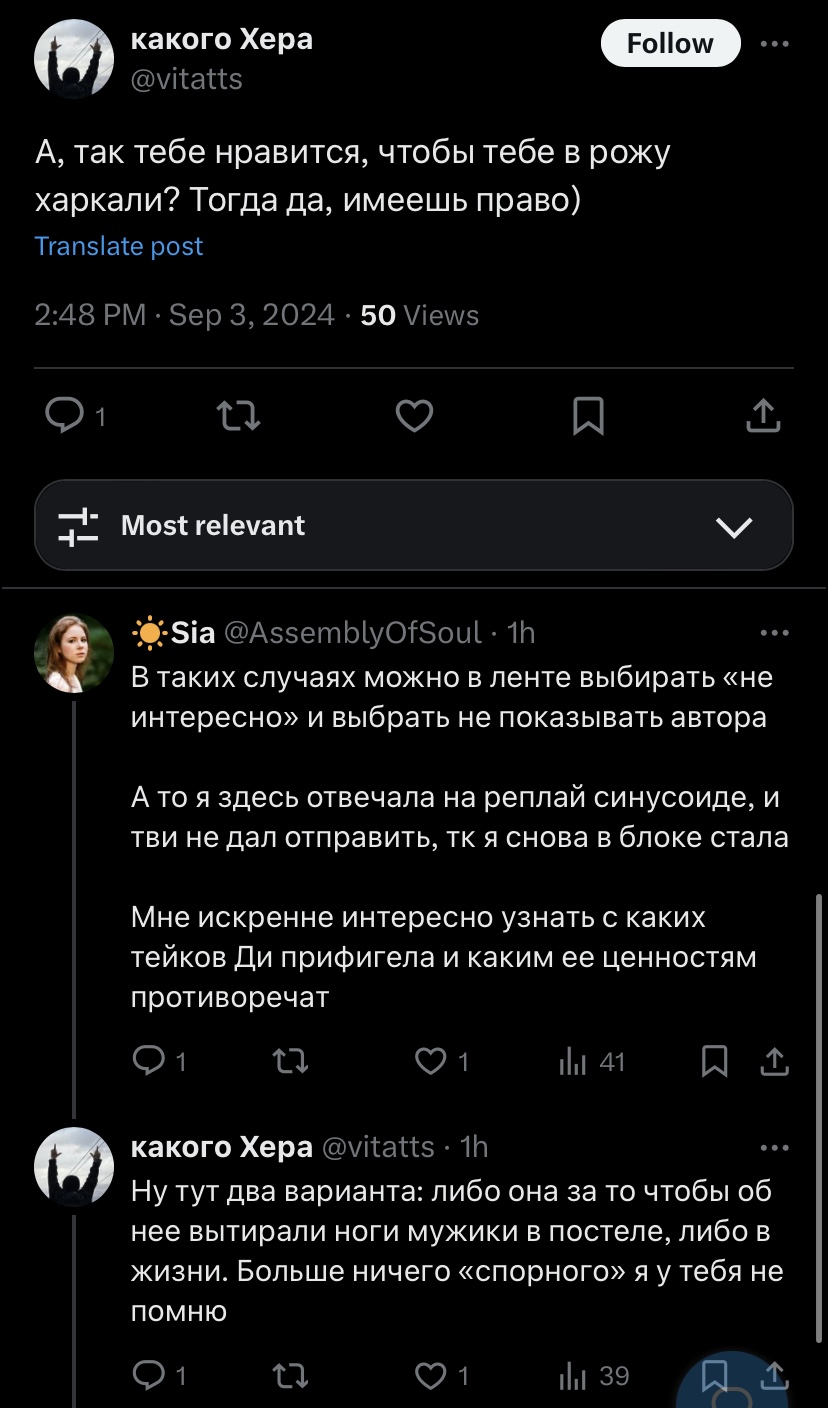Reply to Sia's comment
This screenshot has width=828, height=1408.
(x=149, y=1061)
